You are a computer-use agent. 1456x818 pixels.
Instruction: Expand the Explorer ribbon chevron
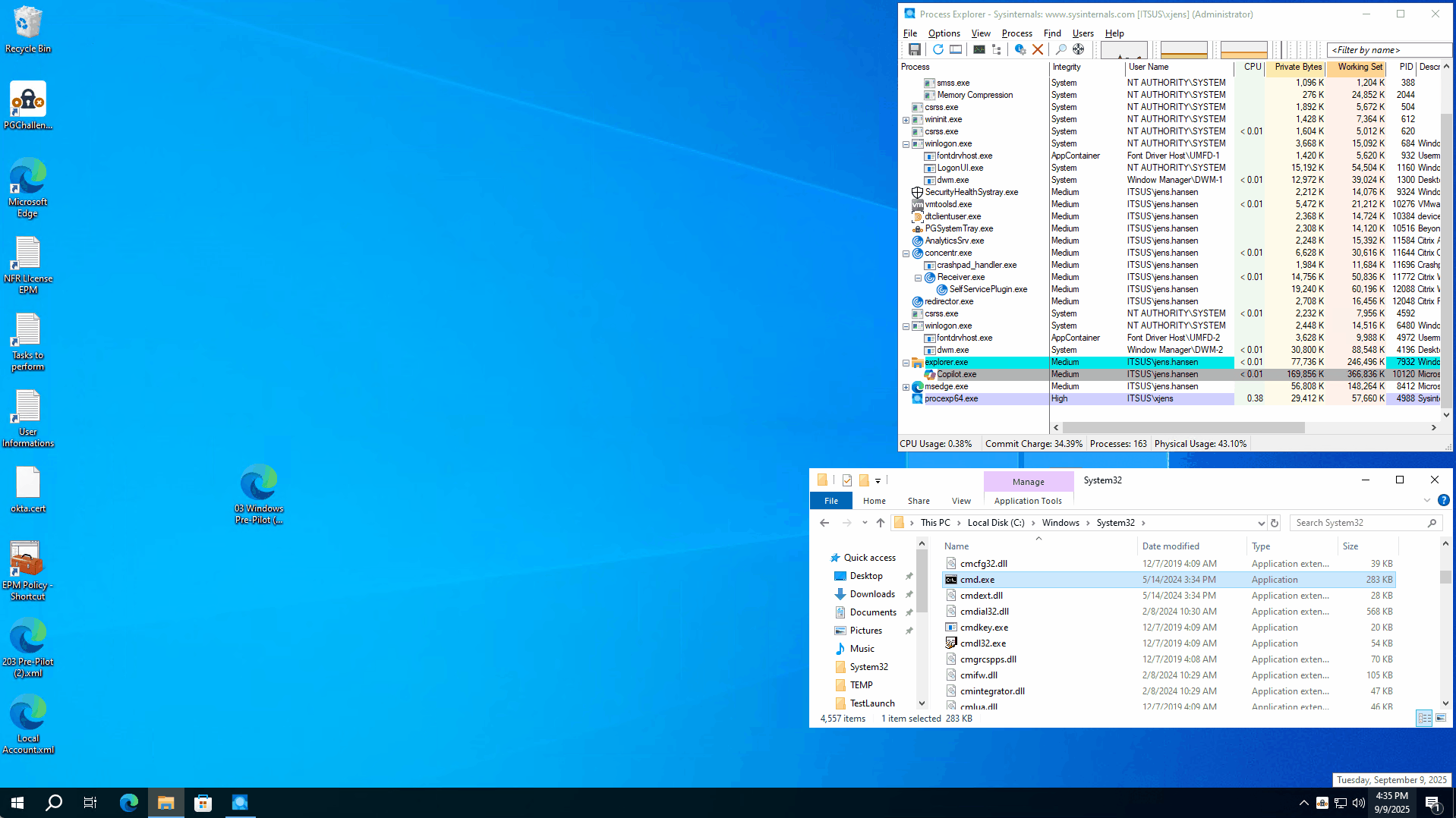pyautogui.click(x=1427, y=500)
